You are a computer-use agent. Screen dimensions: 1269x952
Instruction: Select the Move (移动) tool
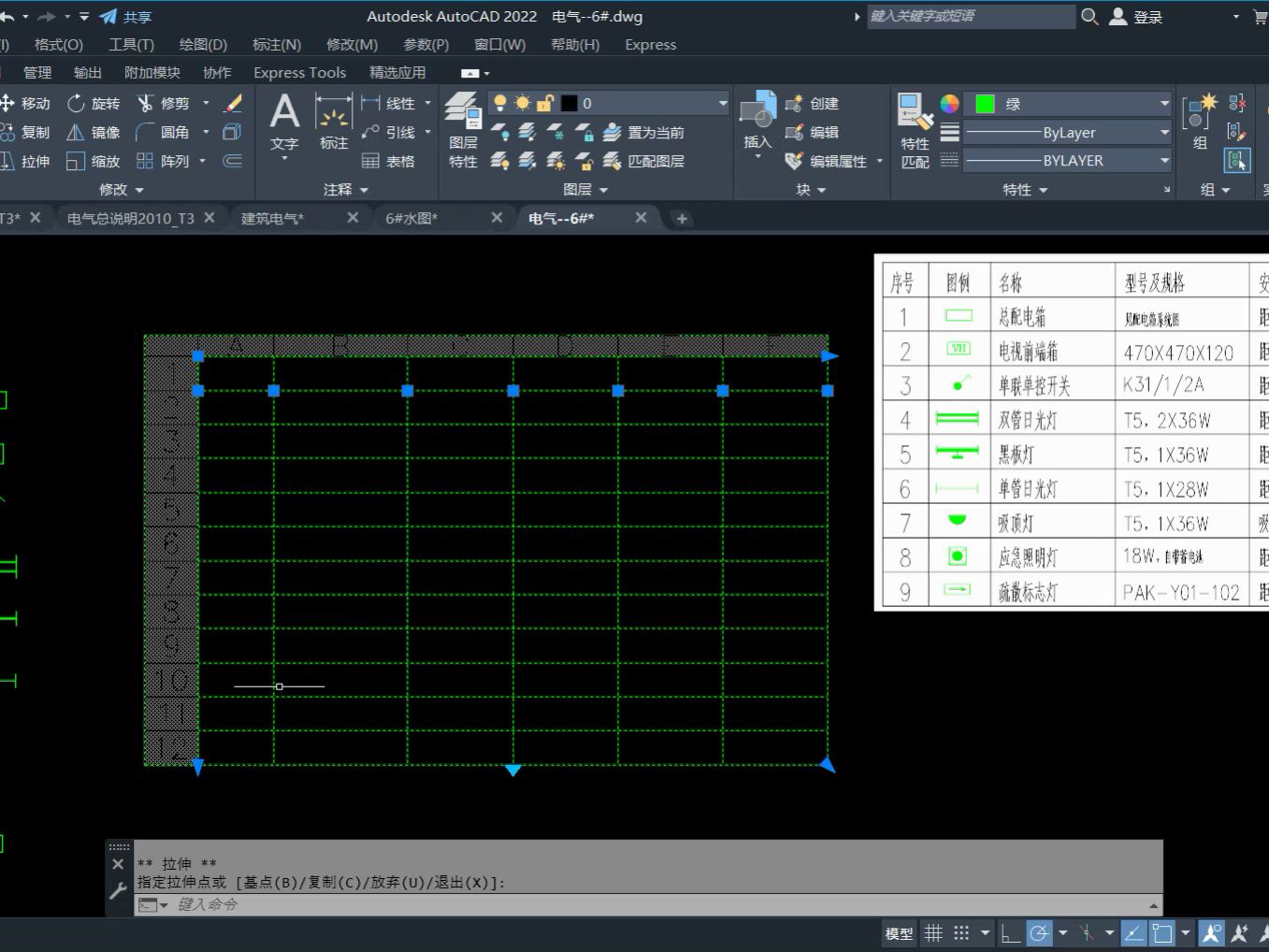[26, 103]
